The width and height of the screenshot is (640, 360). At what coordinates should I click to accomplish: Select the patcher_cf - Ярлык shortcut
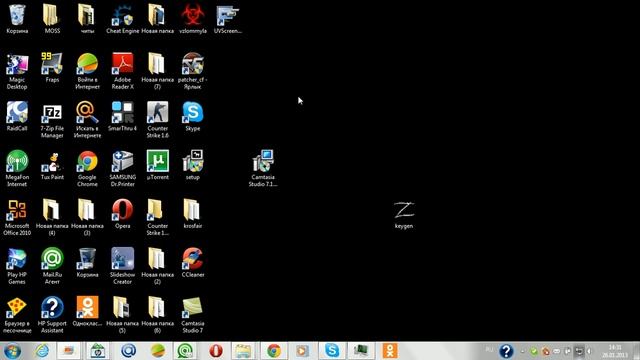tap(193, 71)
